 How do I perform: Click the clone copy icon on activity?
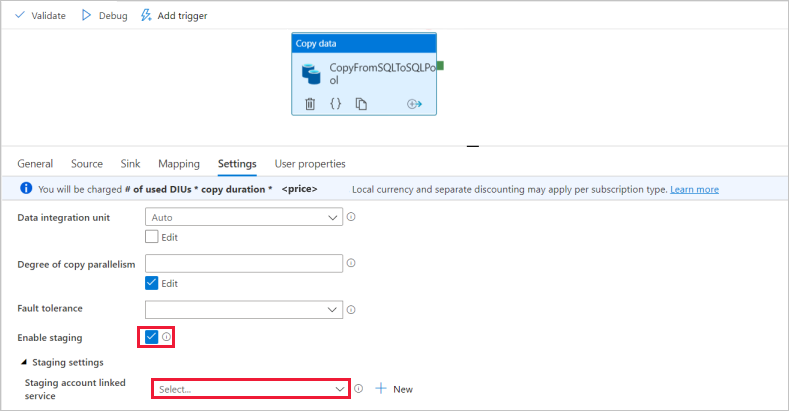pyautogui.click(x=362, y=103)
